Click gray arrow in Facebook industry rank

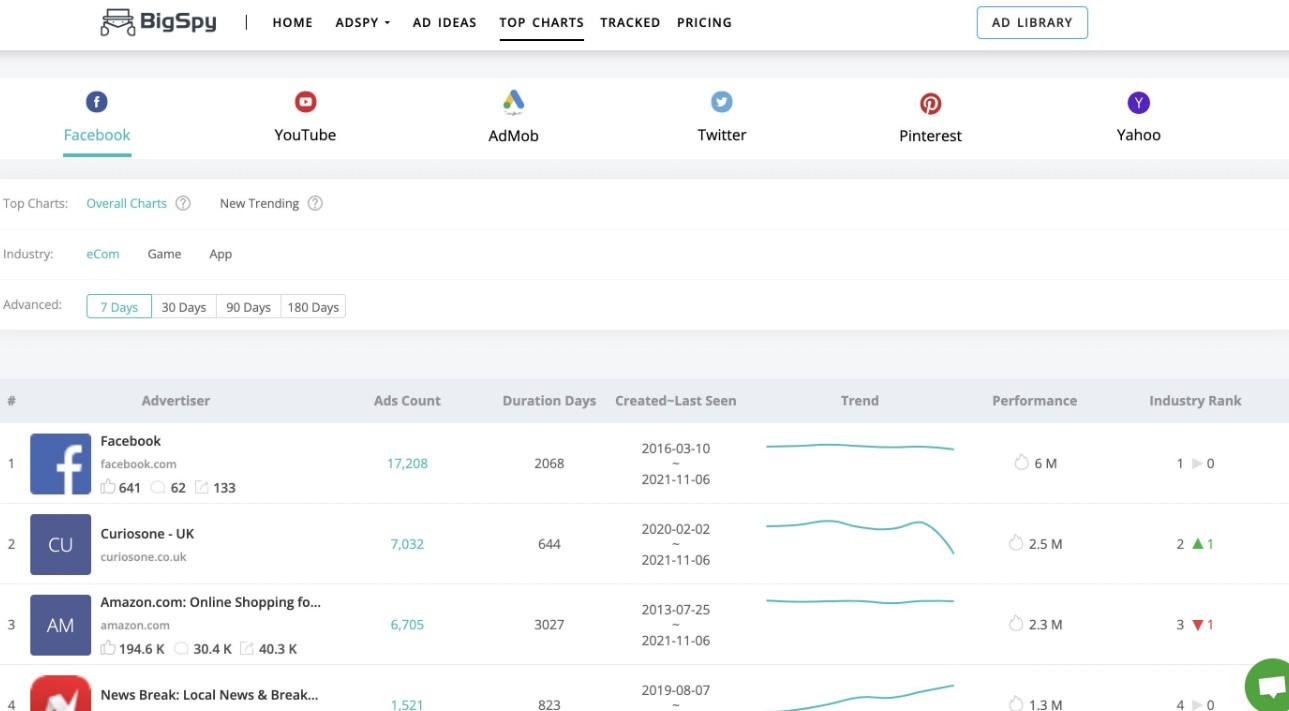(x=1197, y=464)
